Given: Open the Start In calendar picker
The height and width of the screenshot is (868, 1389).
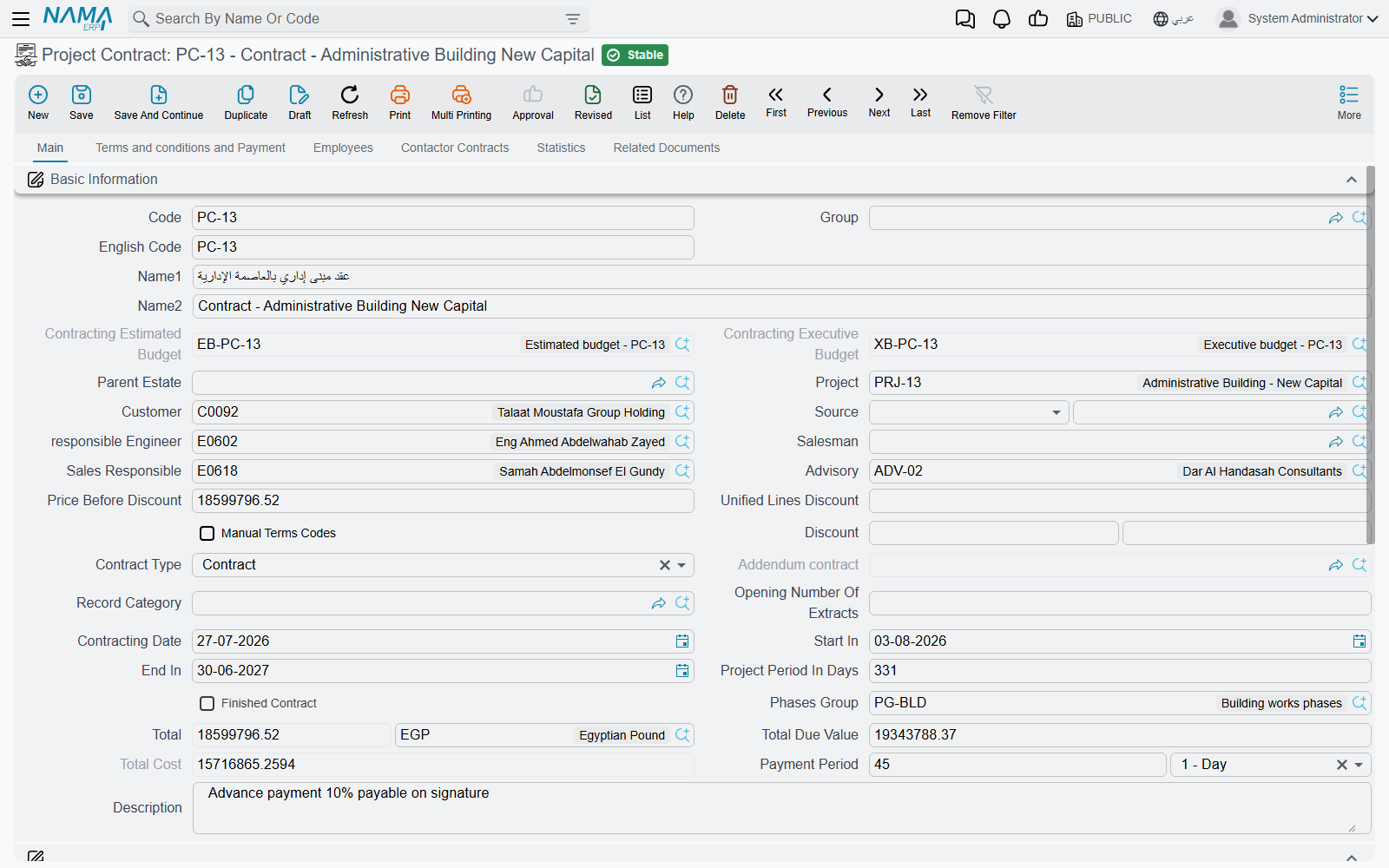Looking at the screenshot, I should pos(1359,641).
